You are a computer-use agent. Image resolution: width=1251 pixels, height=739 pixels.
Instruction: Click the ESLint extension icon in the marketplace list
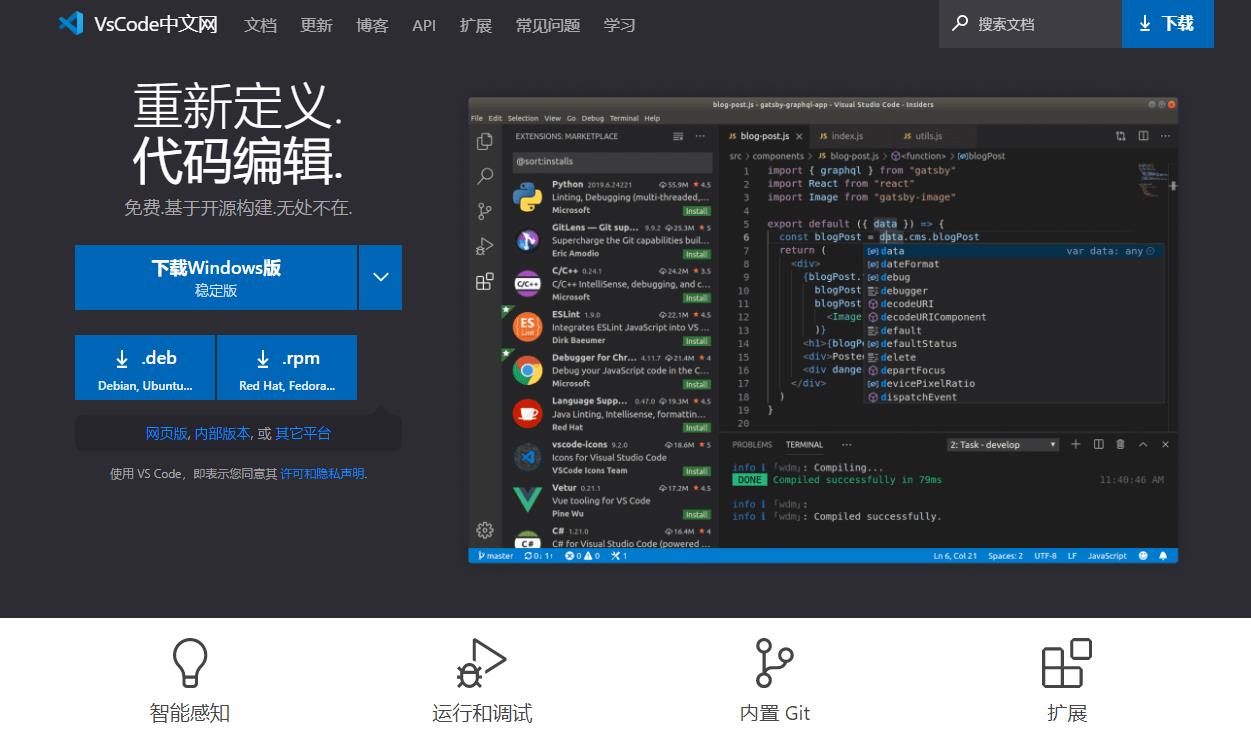528,327
